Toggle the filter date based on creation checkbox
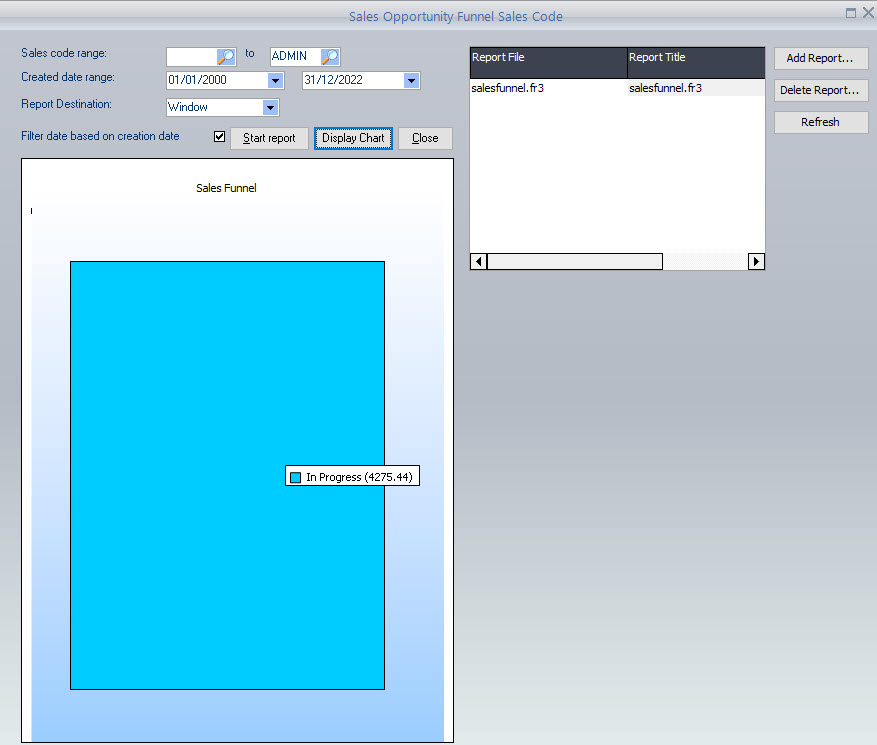Viewport: 877px width, 745px height. click(220, 136)
